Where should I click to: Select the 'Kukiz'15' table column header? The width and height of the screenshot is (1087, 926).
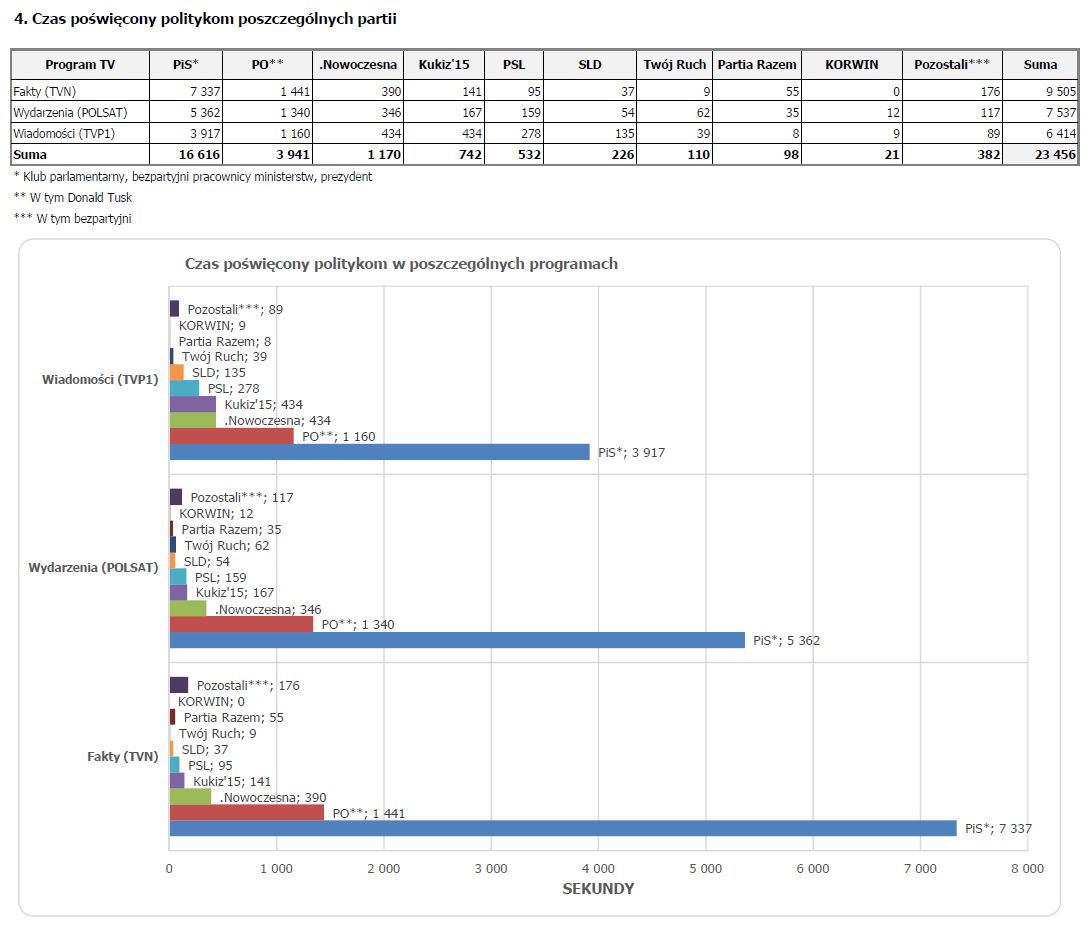pos(444,64)
